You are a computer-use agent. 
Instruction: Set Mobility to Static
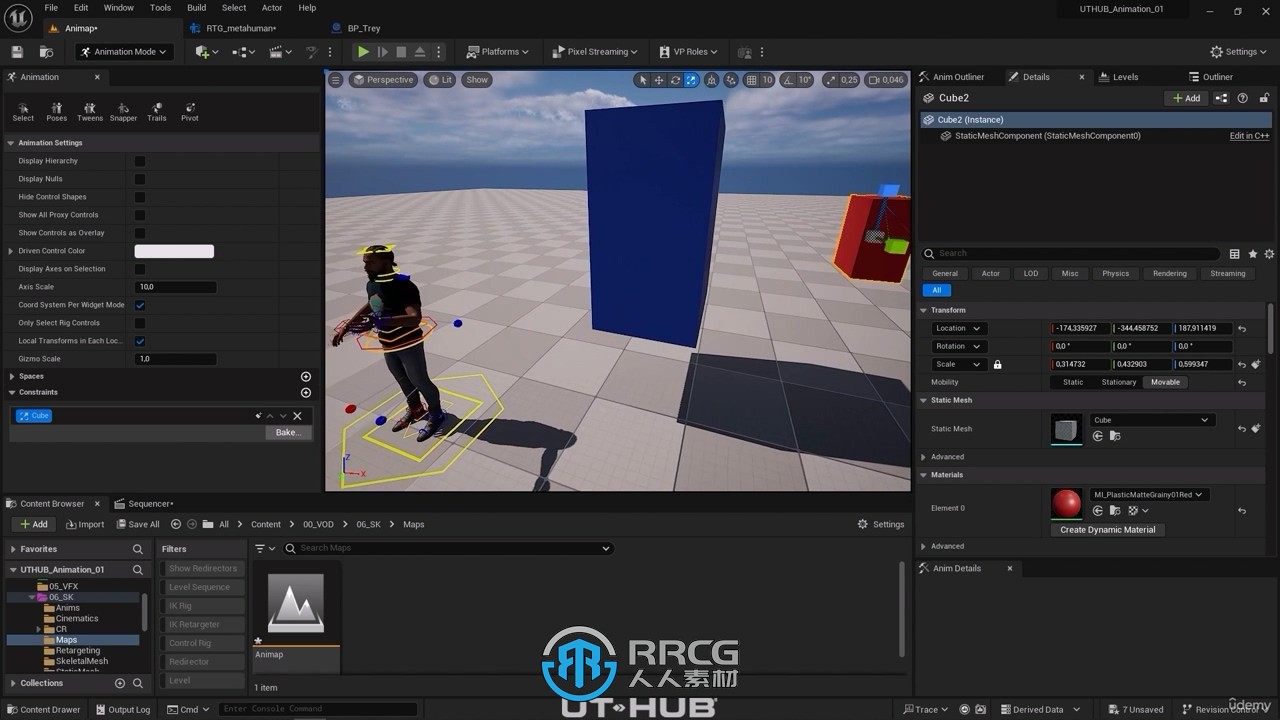pyautogui.click(x=1073, y=382)
